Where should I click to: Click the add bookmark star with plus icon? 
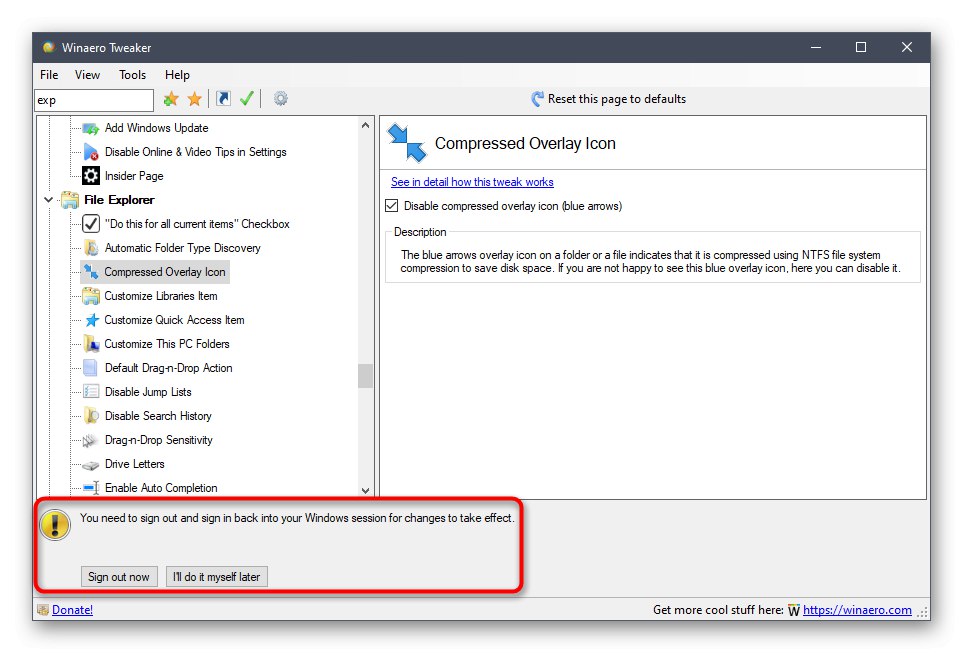(171, 99)
